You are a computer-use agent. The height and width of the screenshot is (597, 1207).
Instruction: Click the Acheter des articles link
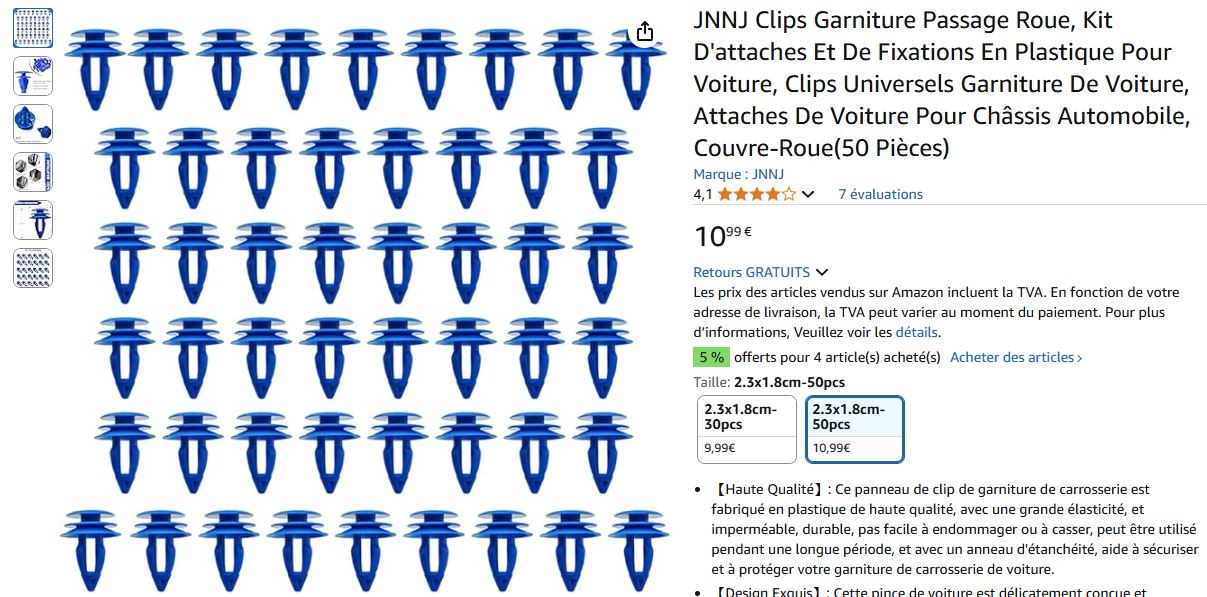coord(1016,357)
